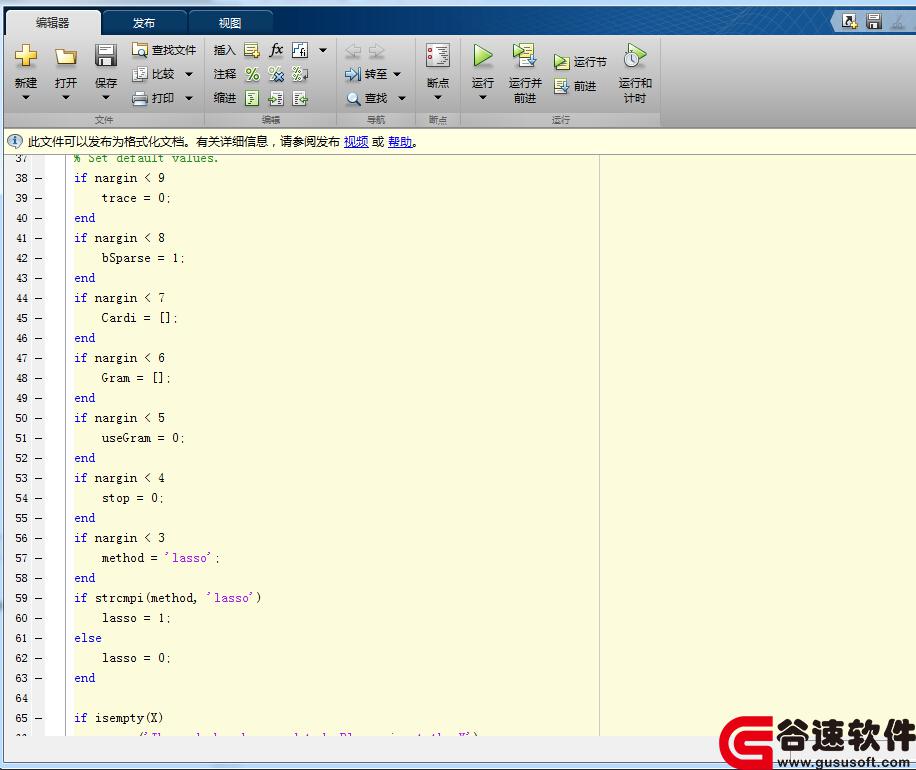Click the save icon in the top-right corner

(x=874, y=22)
